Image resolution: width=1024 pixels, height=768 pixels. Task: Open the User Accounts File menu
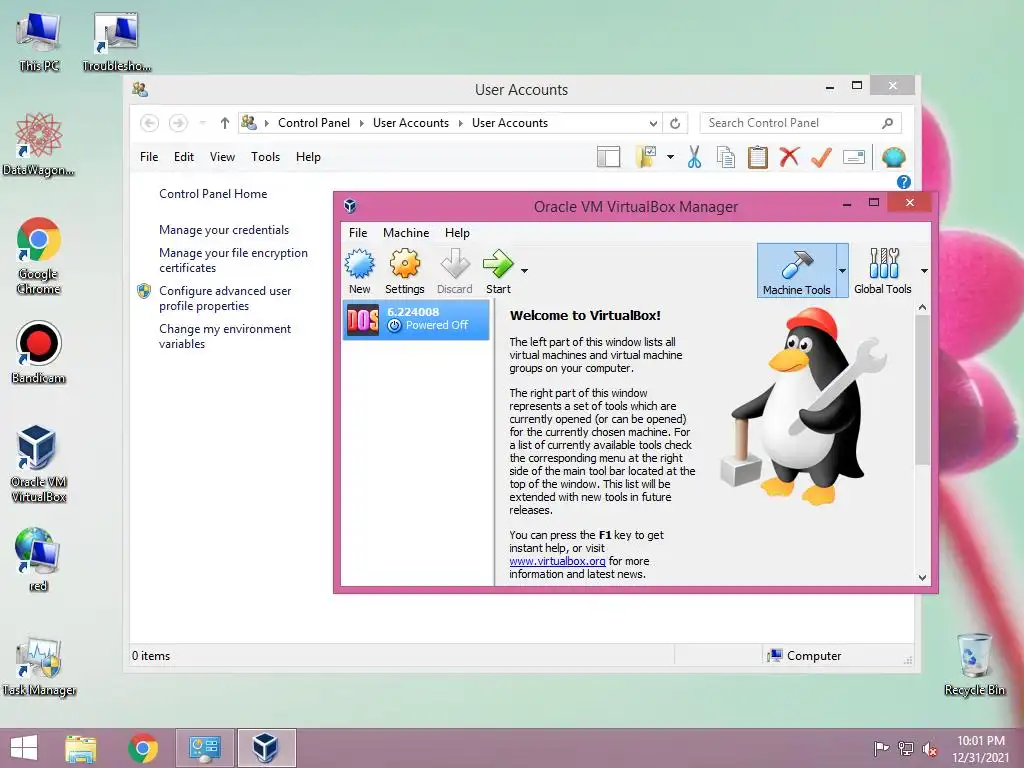149,157
